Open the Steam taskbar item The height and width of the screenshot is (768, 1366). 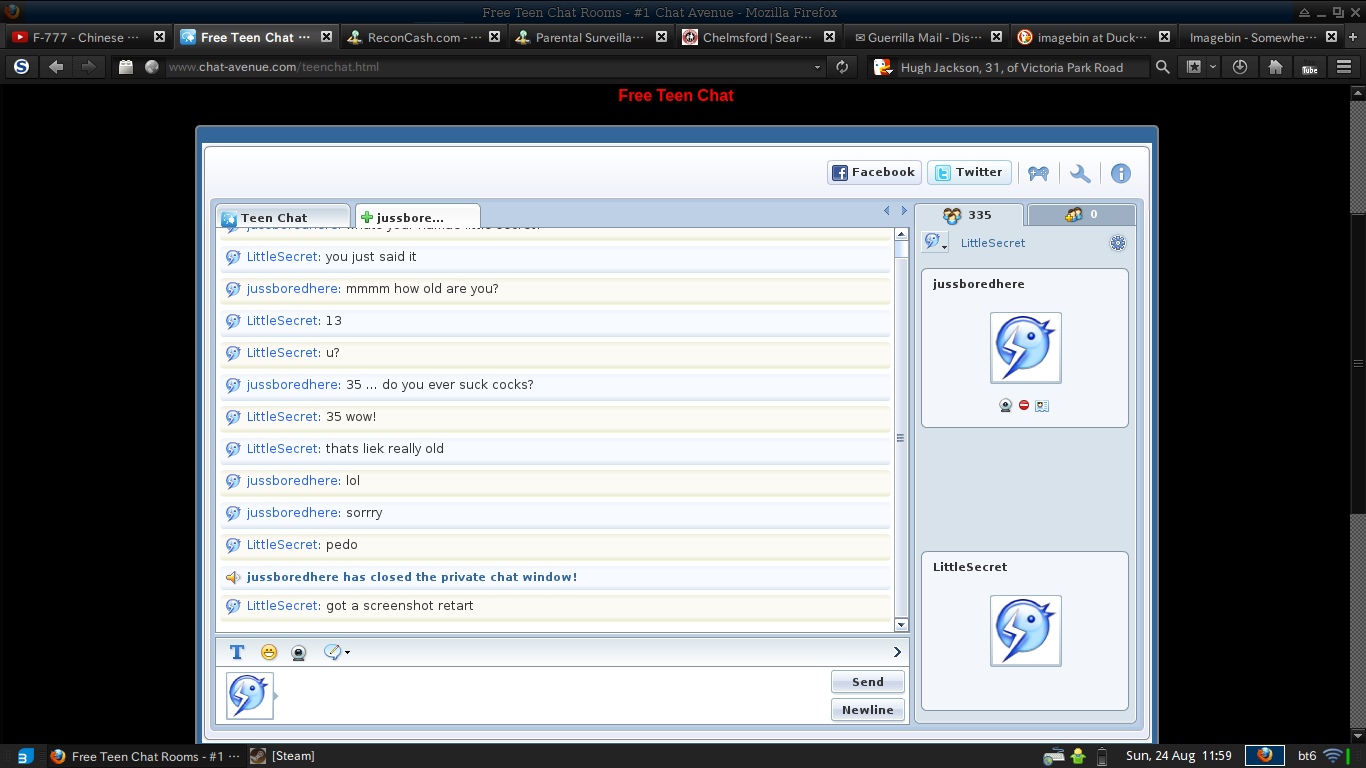click(282, 756)
